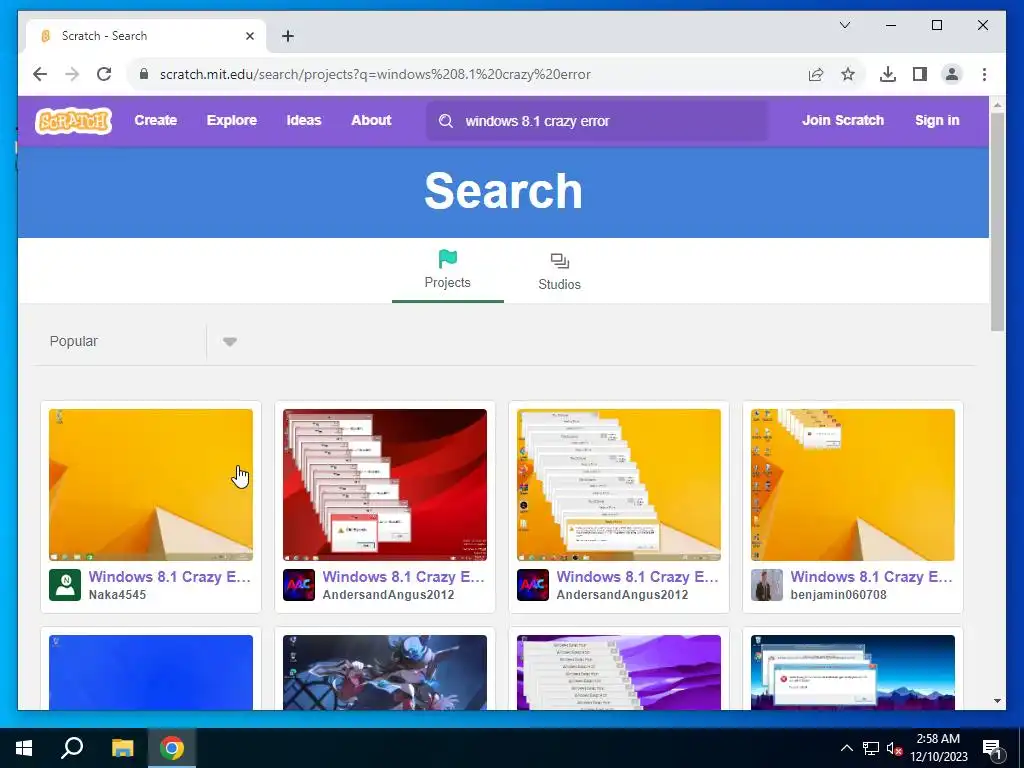The width and height of the screenshot is (1024, 768).
Task: Open benjamin060708's project thumbnail
Action: click(x=853, y=485)
